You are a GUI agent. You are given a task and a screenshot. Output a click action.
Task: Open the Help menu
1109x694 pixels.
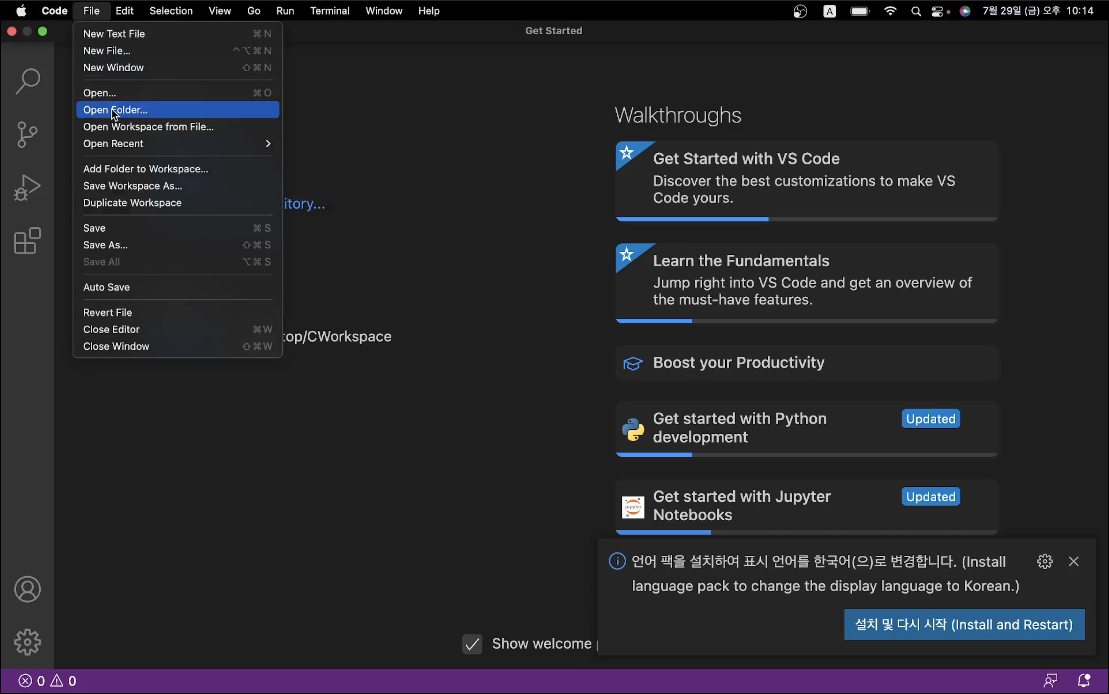click(429, 11)
